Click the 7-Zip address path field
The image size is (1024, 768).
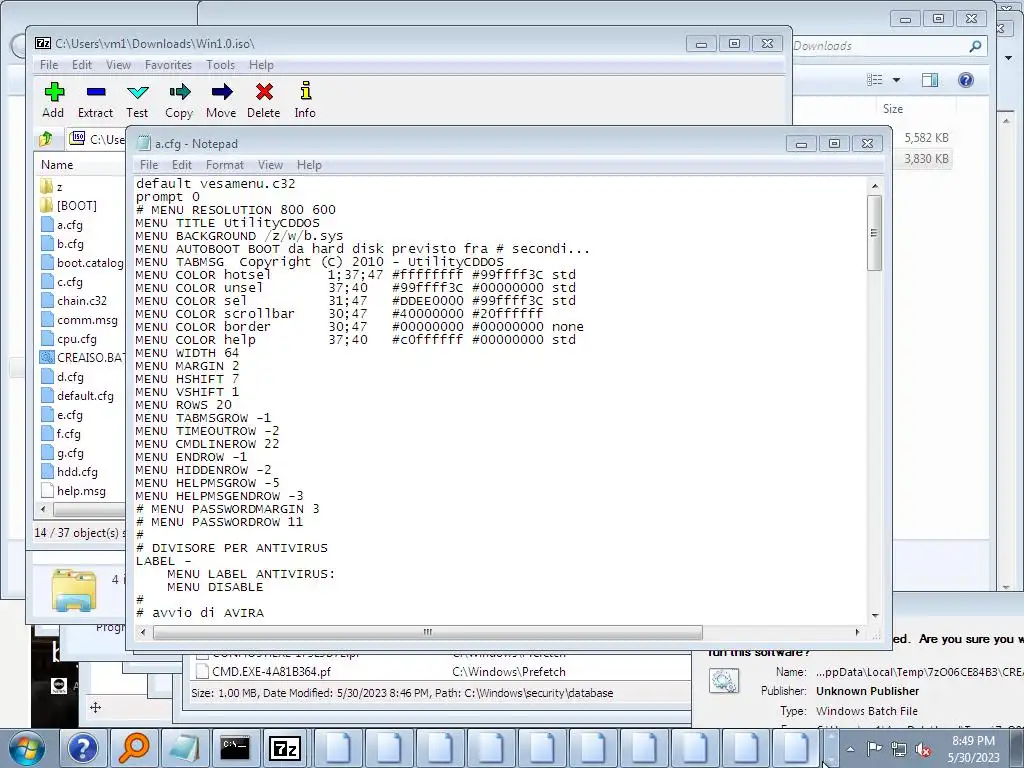tap(98, 139)
